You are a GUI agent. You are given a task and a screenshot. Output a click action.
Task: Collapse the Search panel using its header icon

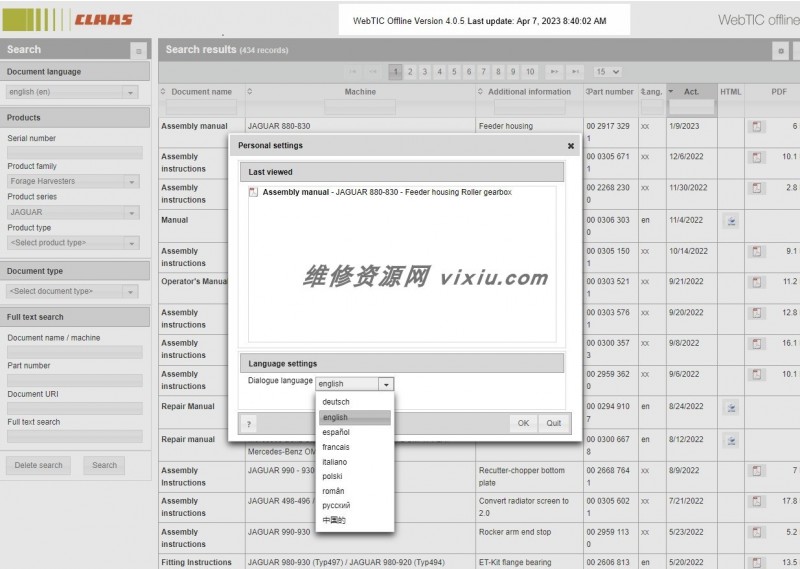click(138, 50)
